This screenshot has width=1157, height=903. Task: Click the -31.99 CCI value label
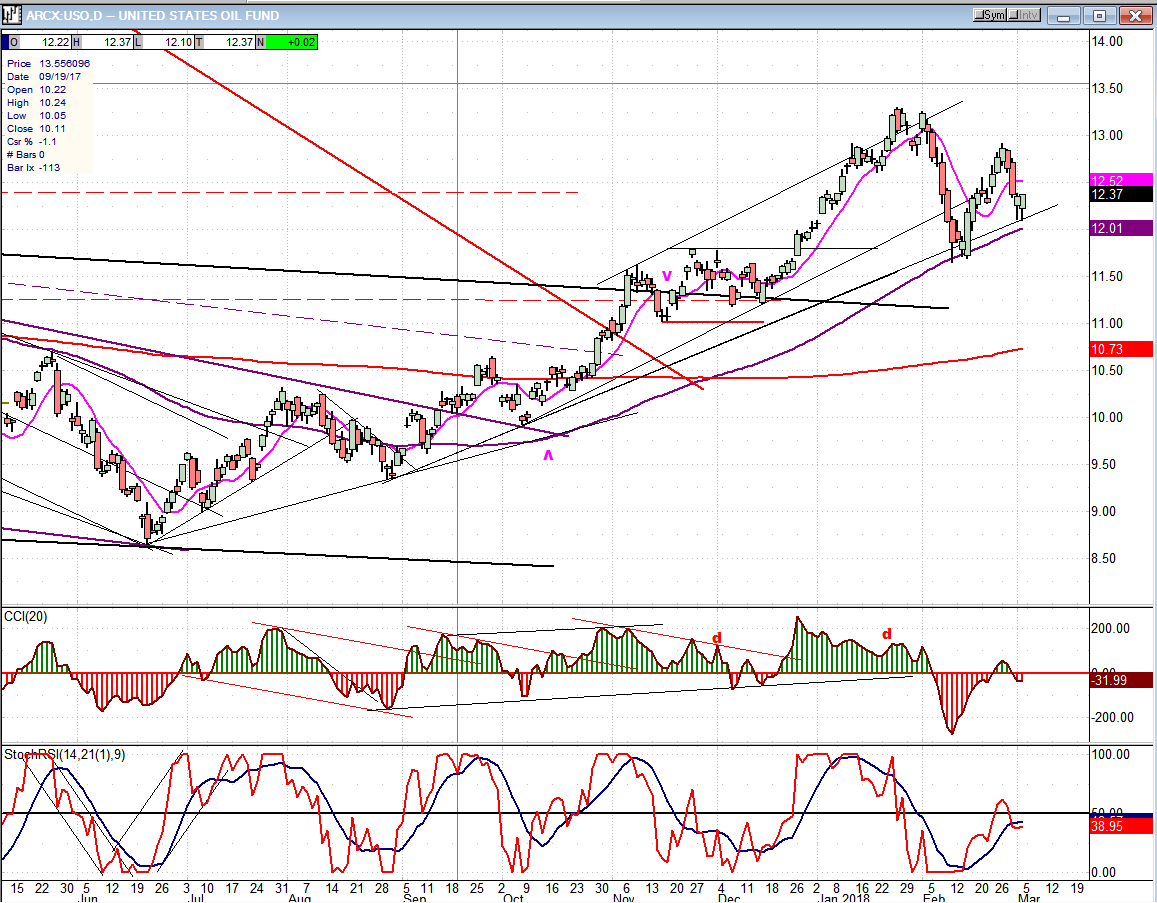(1120, 681)
